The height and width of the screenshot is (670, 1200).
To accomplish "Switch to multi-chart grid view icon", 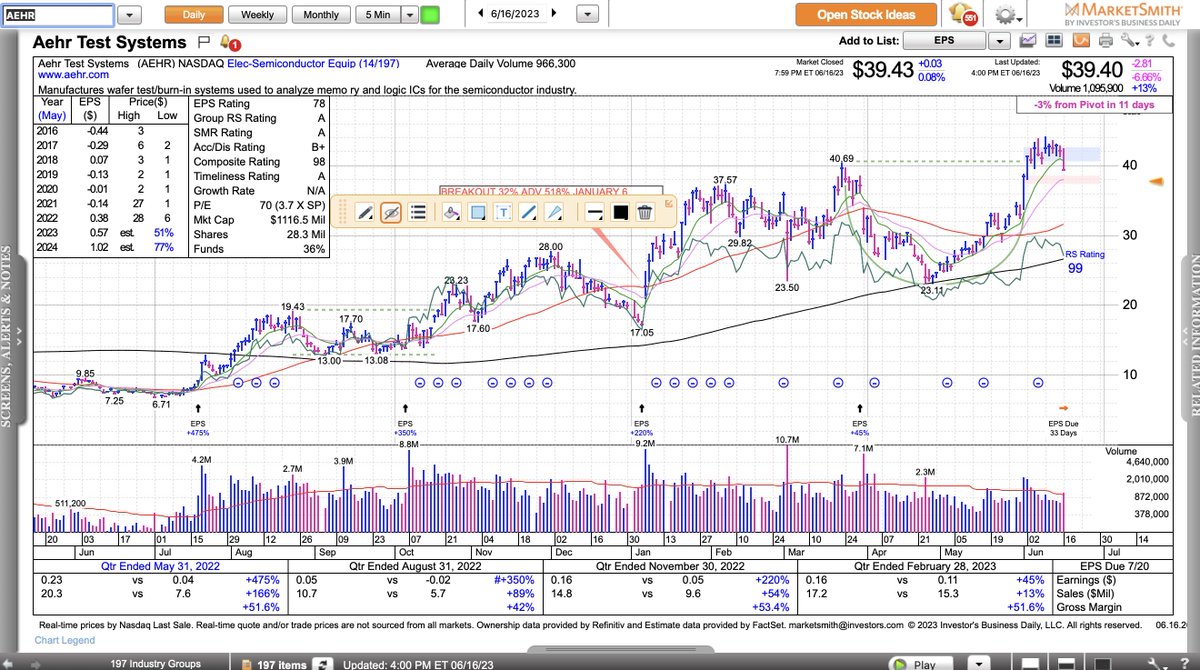I will pos(1054,41).
